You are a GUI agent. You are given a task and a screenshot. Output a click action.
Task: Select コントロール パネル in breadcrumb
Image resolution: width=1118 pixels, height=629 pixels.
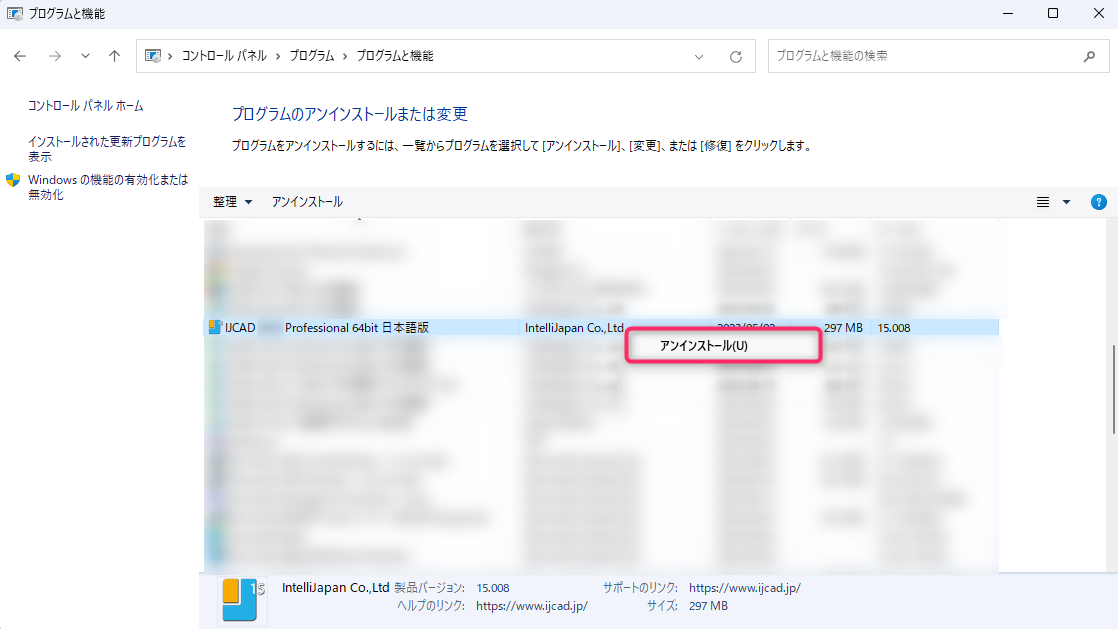click(x=224, y=56)
